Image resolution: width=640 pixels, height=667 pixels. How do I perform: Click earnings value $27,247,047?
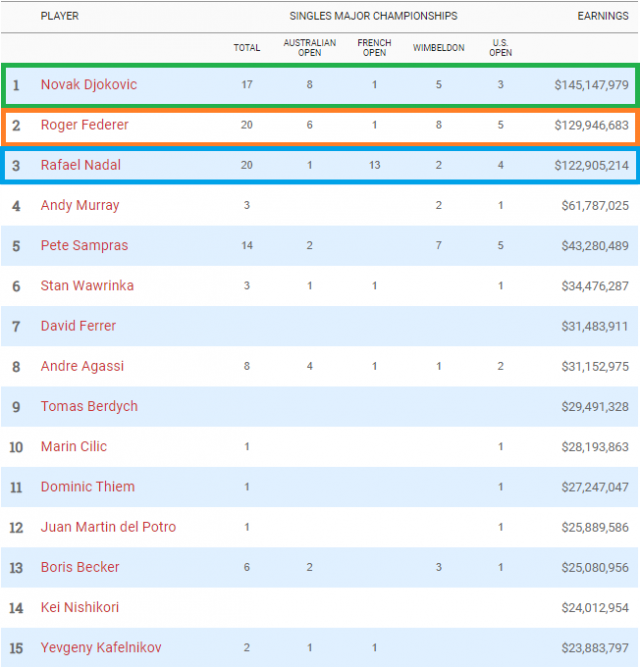tap(595, 487)
